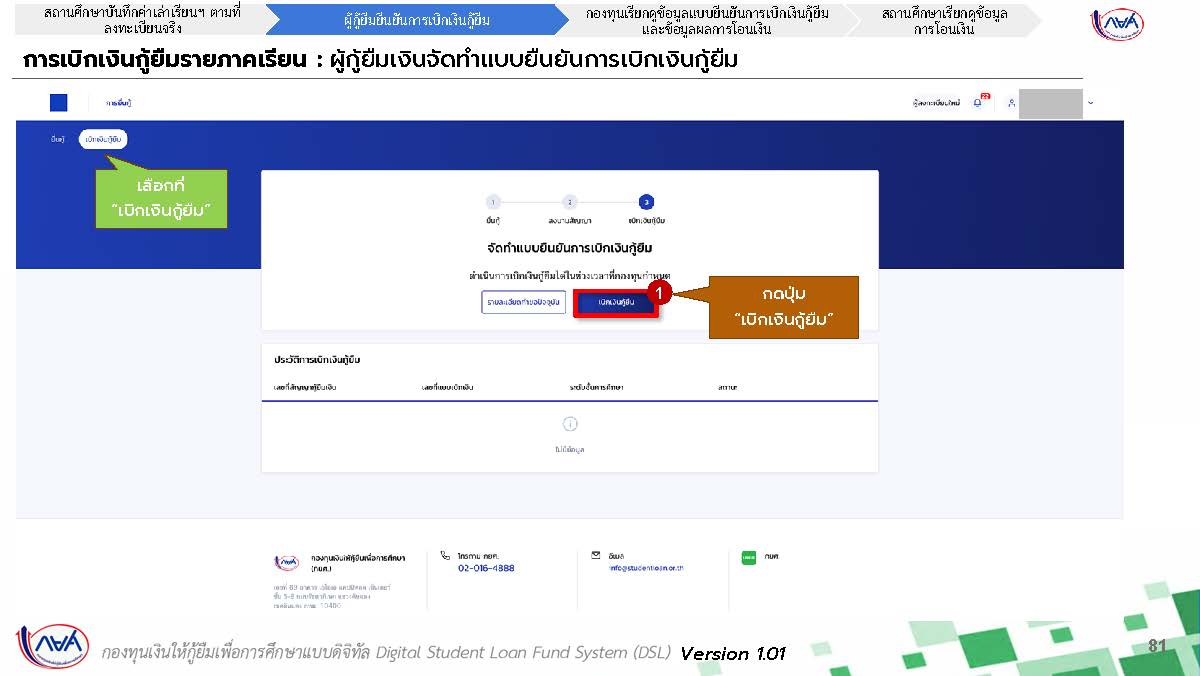
Task: Open the การยื่นกู้ menu in the header
Action: tap(120, 103)
